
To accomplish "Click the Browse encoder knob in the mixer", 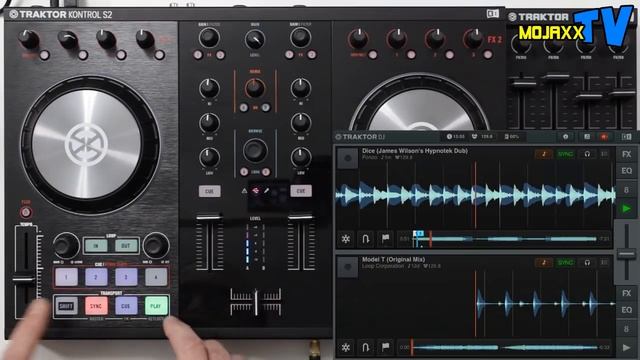I will click(x=255, y=150).
